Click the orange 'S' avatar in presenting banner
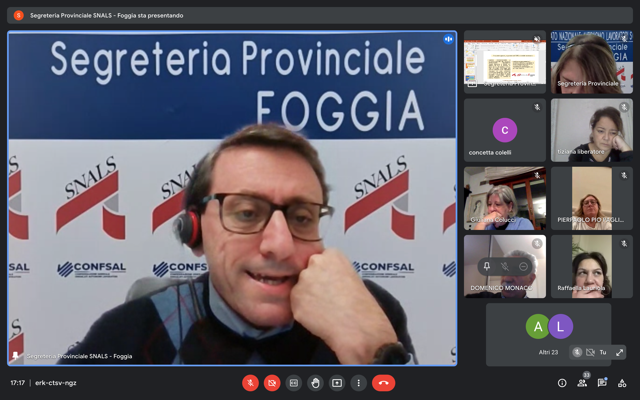 click(18, 16)
